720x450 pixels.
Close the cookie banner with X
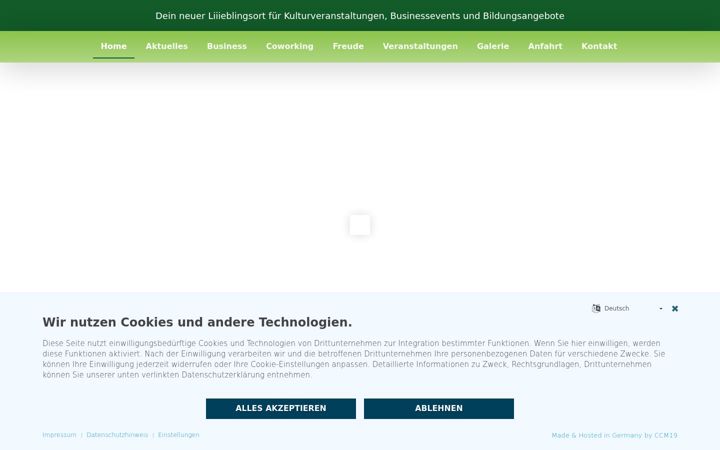tap(675, 309)
